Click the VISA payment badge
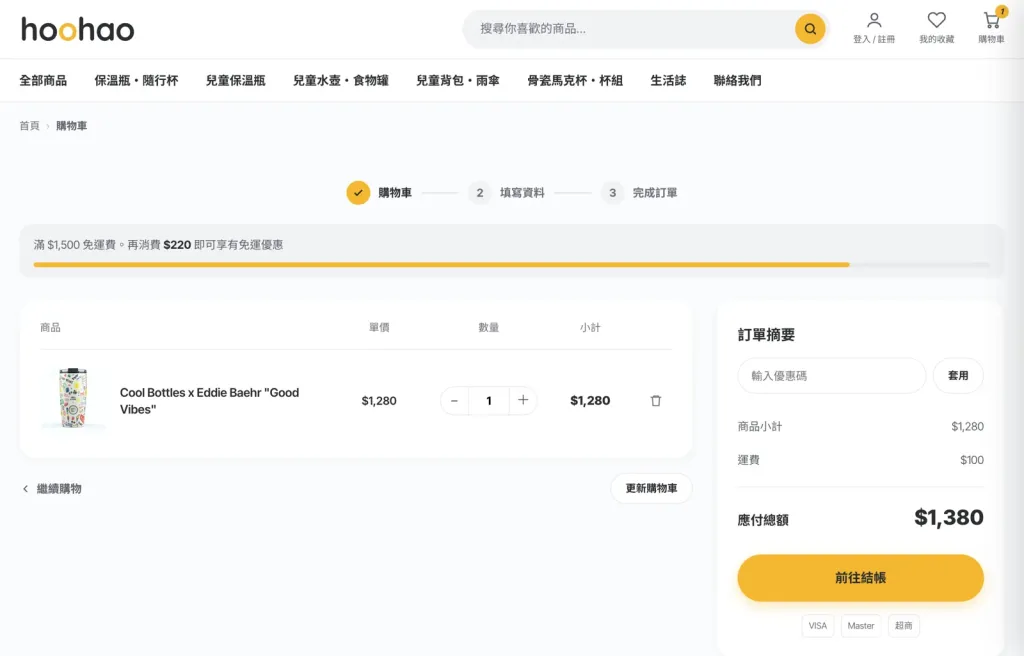1024x656 pixels. point(818,625)
